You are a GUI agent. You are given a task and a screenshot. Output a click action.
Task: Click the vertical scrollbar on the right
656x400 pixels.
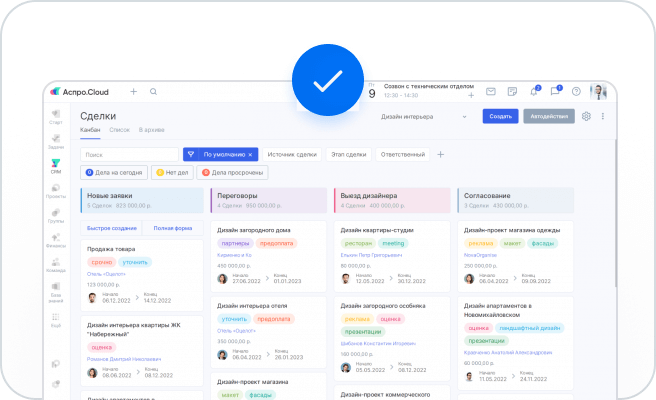(x=615, y=213)
